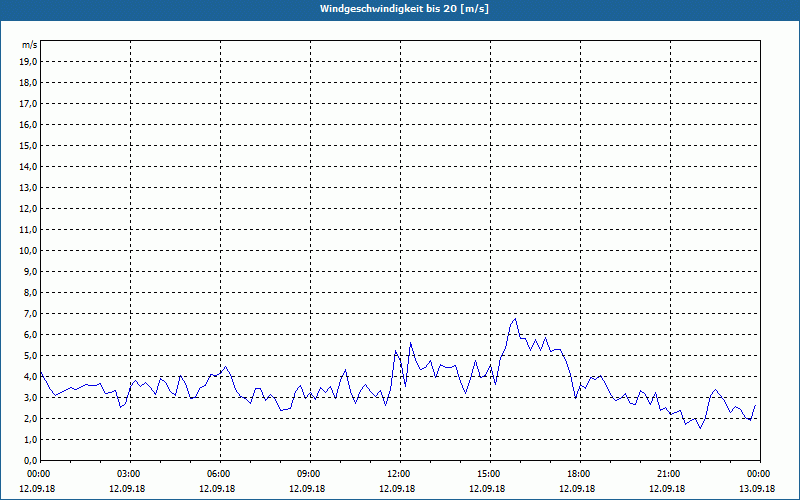This screenshot has width=800, height=500.
Task: Click the '10,0' y-axis label
Action: tap(29, 251)
